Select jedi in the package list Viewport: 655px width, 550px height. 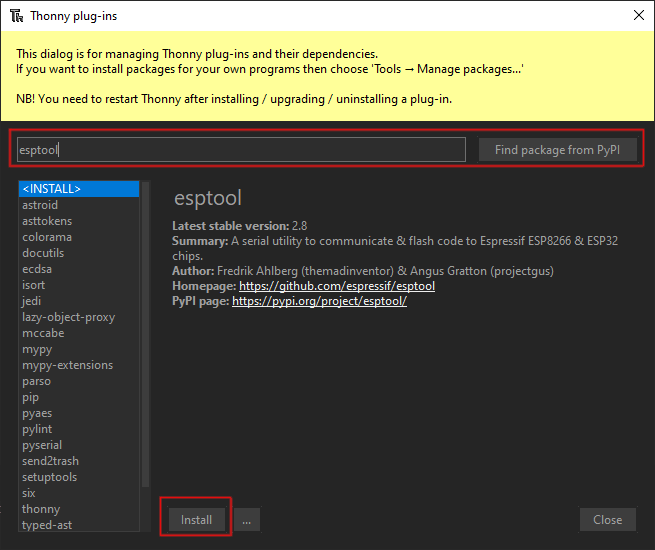point(79,301)
